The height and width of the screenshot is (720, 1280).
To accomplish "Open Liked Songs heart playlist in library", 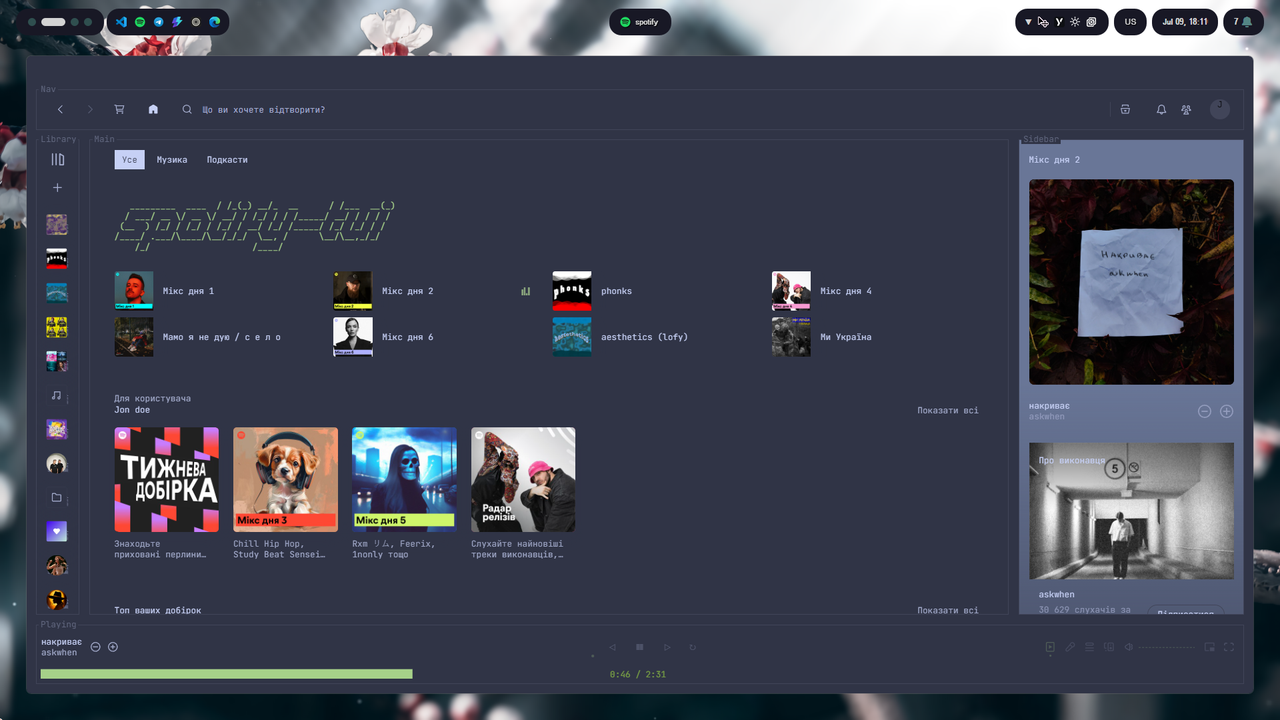I will [57, 531].
